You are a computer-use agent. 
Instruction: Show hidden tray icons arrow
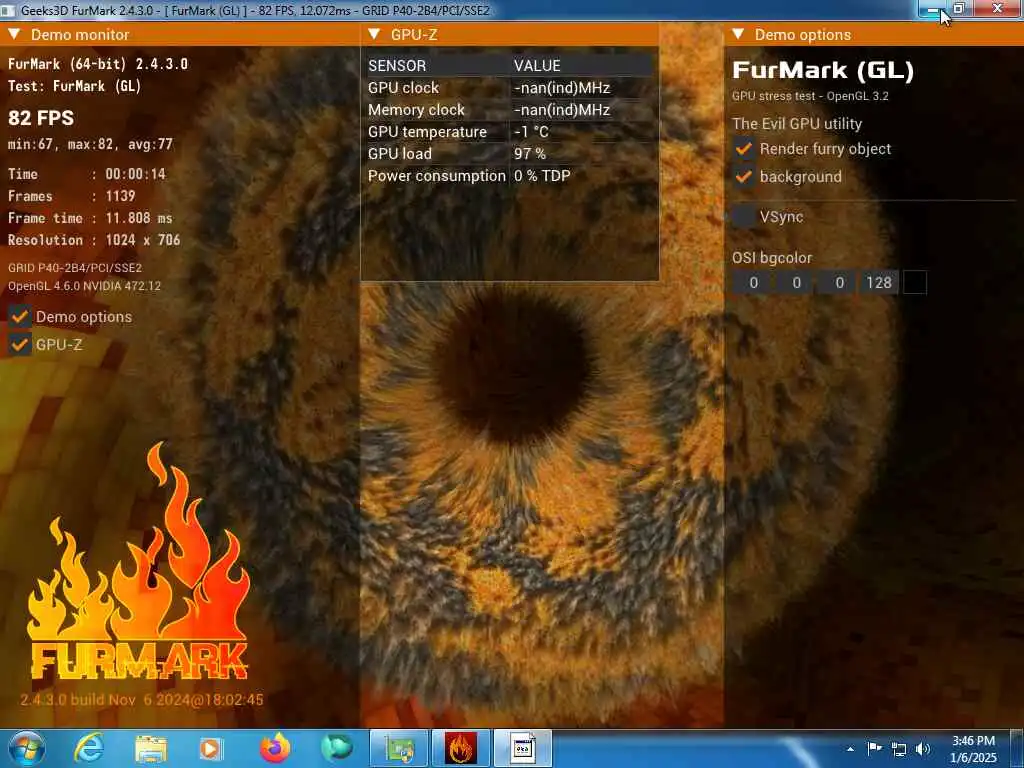pos(850,749)
